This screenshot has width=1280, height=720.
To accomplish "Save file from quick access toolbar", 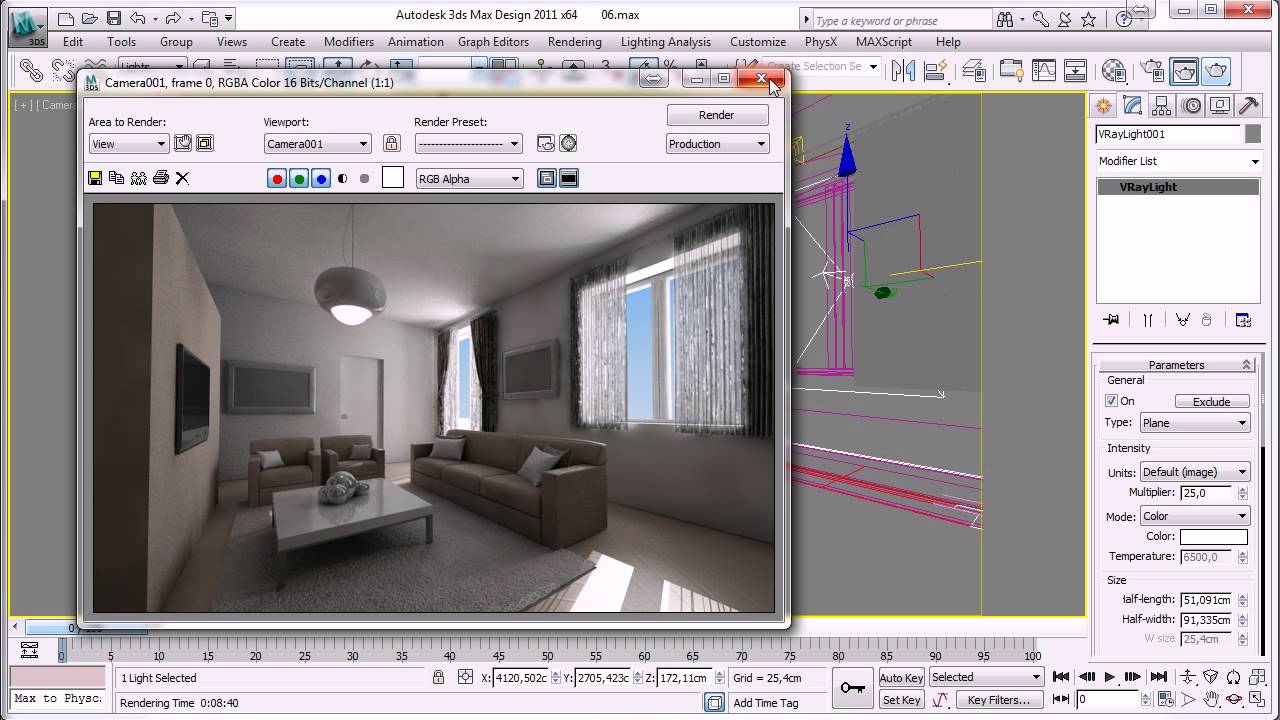I will pos(114,18).
